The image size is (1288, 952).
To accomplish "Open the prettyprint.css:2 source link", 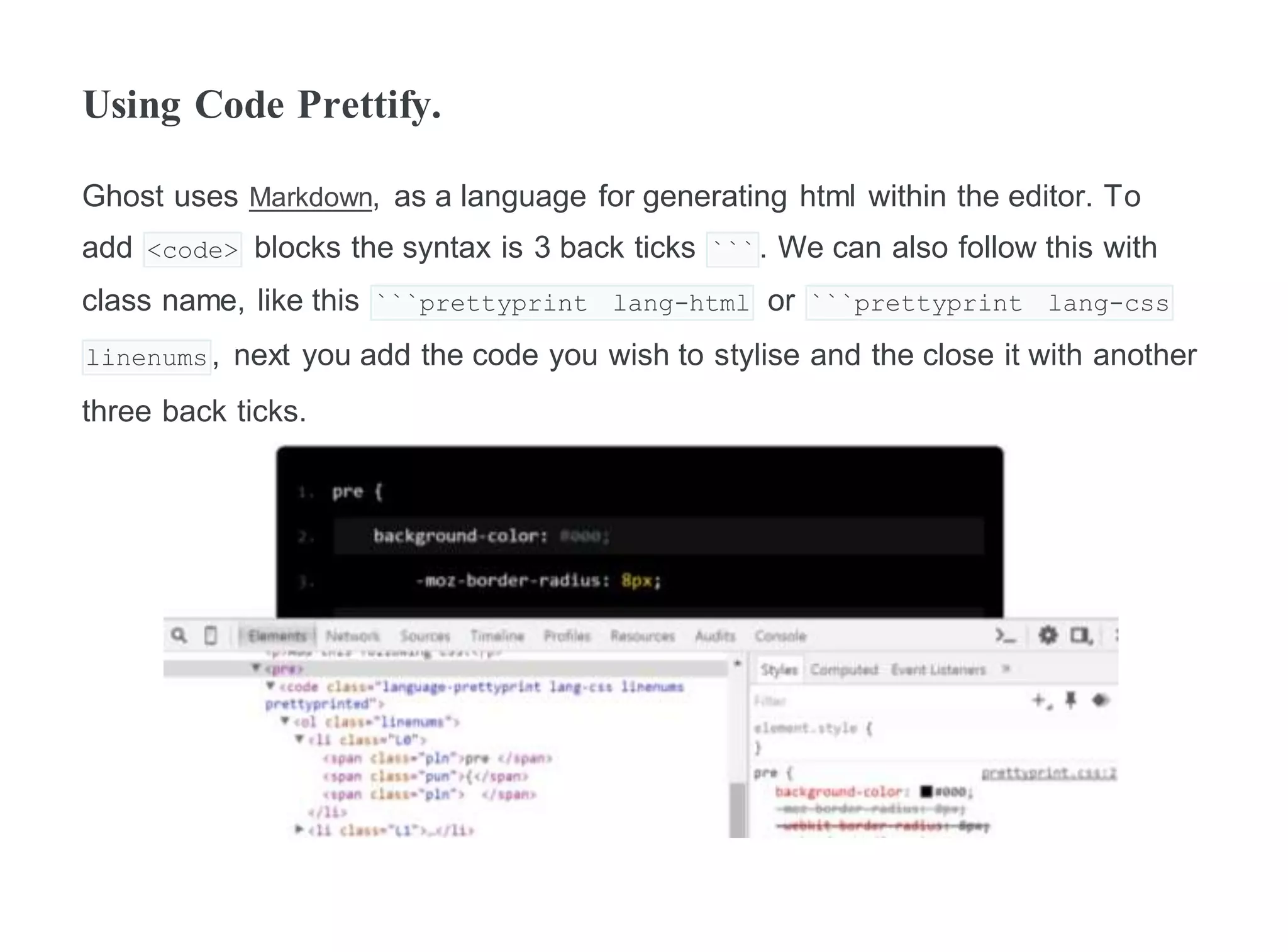I will pos(1048,773).
